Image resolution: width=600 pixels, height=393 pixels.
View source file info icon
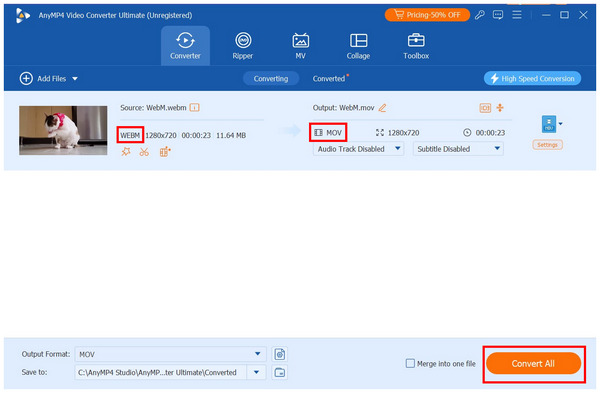[x=194, y=108]
